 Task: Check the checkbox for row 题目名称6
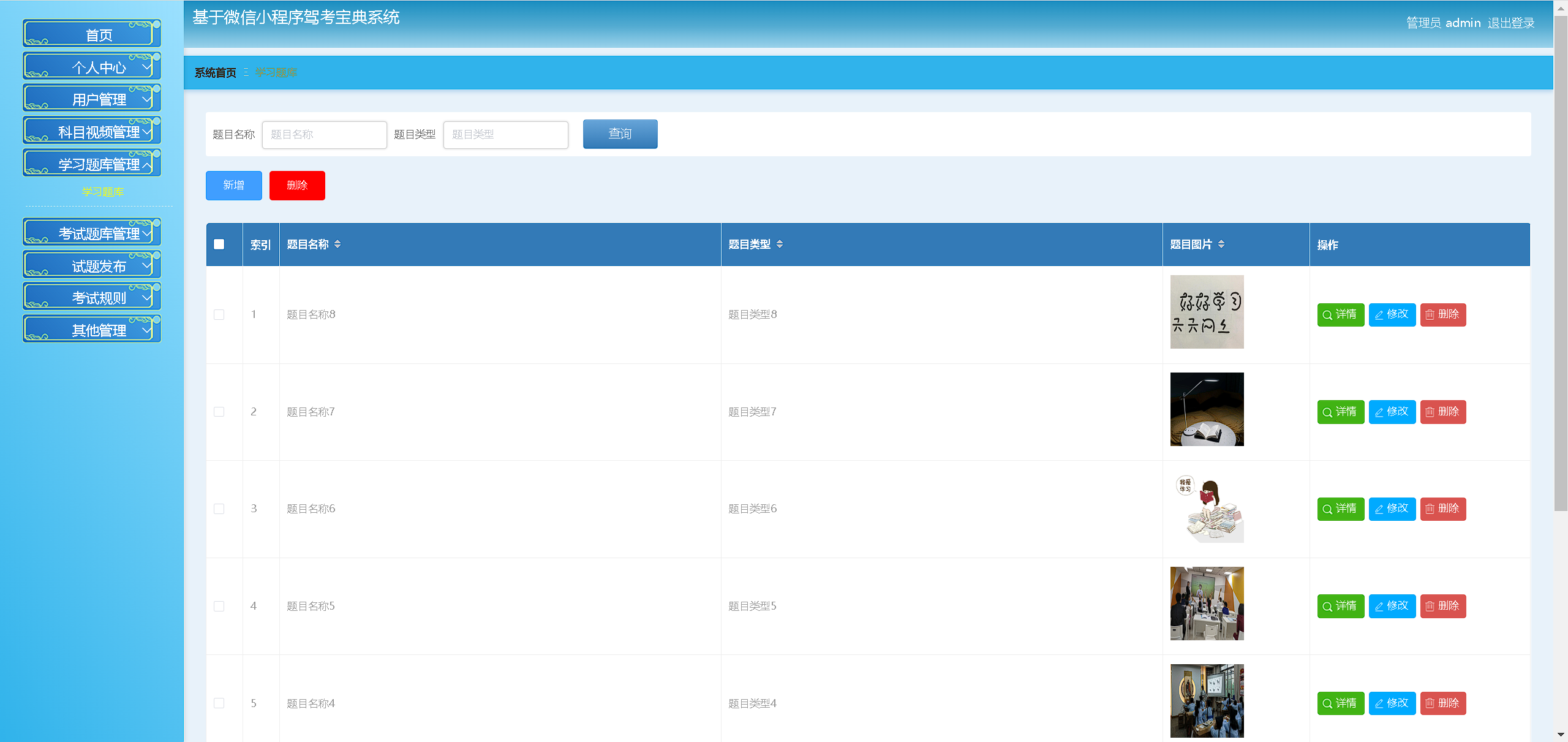(x=219, y=509)
